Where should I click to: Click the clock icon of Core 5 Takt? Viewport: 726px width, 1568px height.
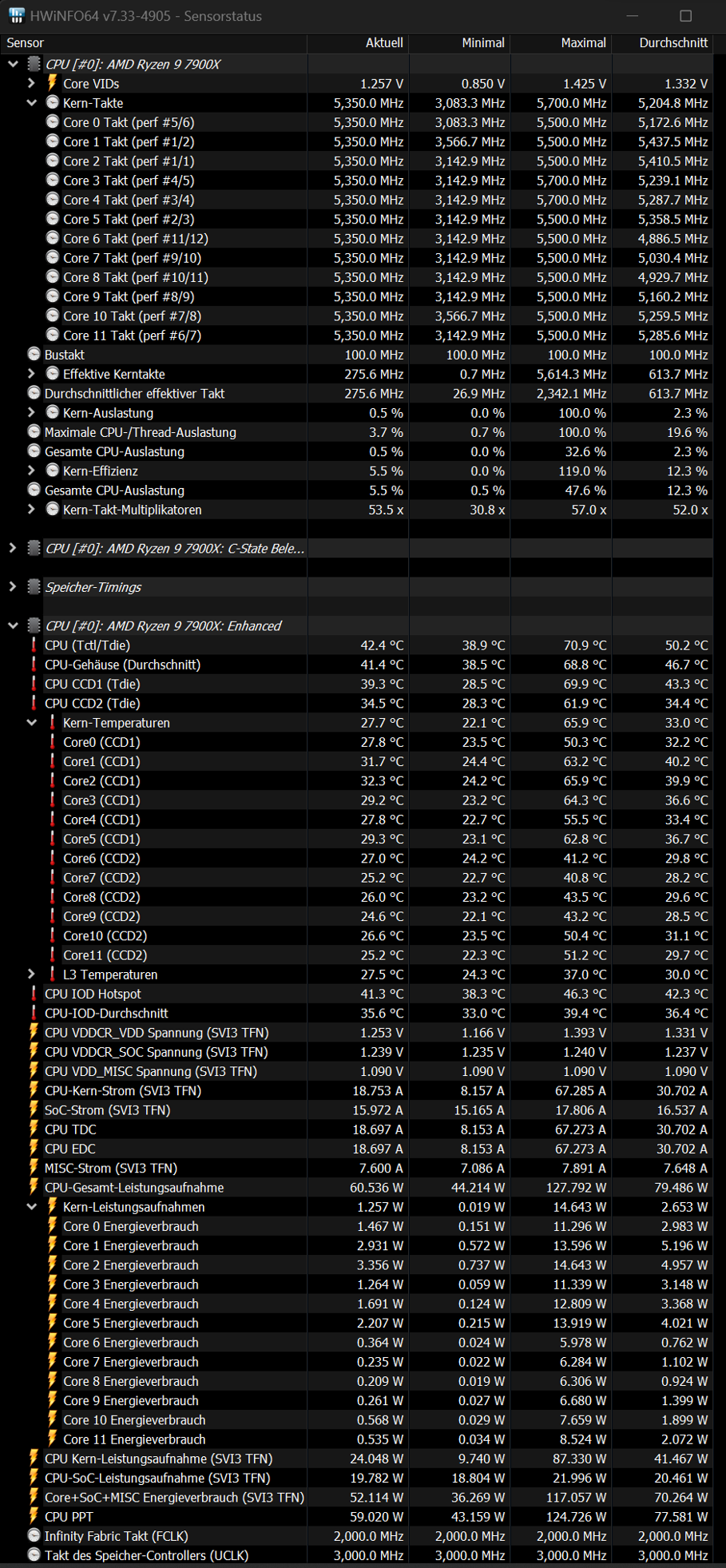pos(53,218)
